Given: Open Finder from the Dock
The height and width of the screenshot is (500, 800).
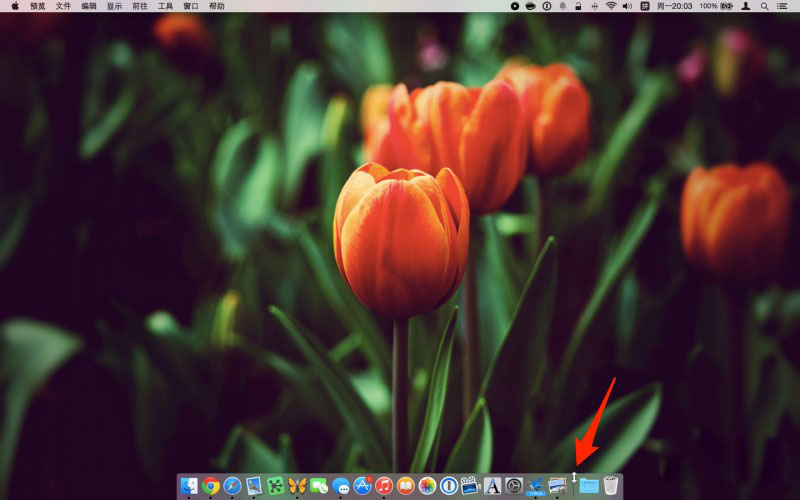Looking at the screenshot, I should click(189, 486).
